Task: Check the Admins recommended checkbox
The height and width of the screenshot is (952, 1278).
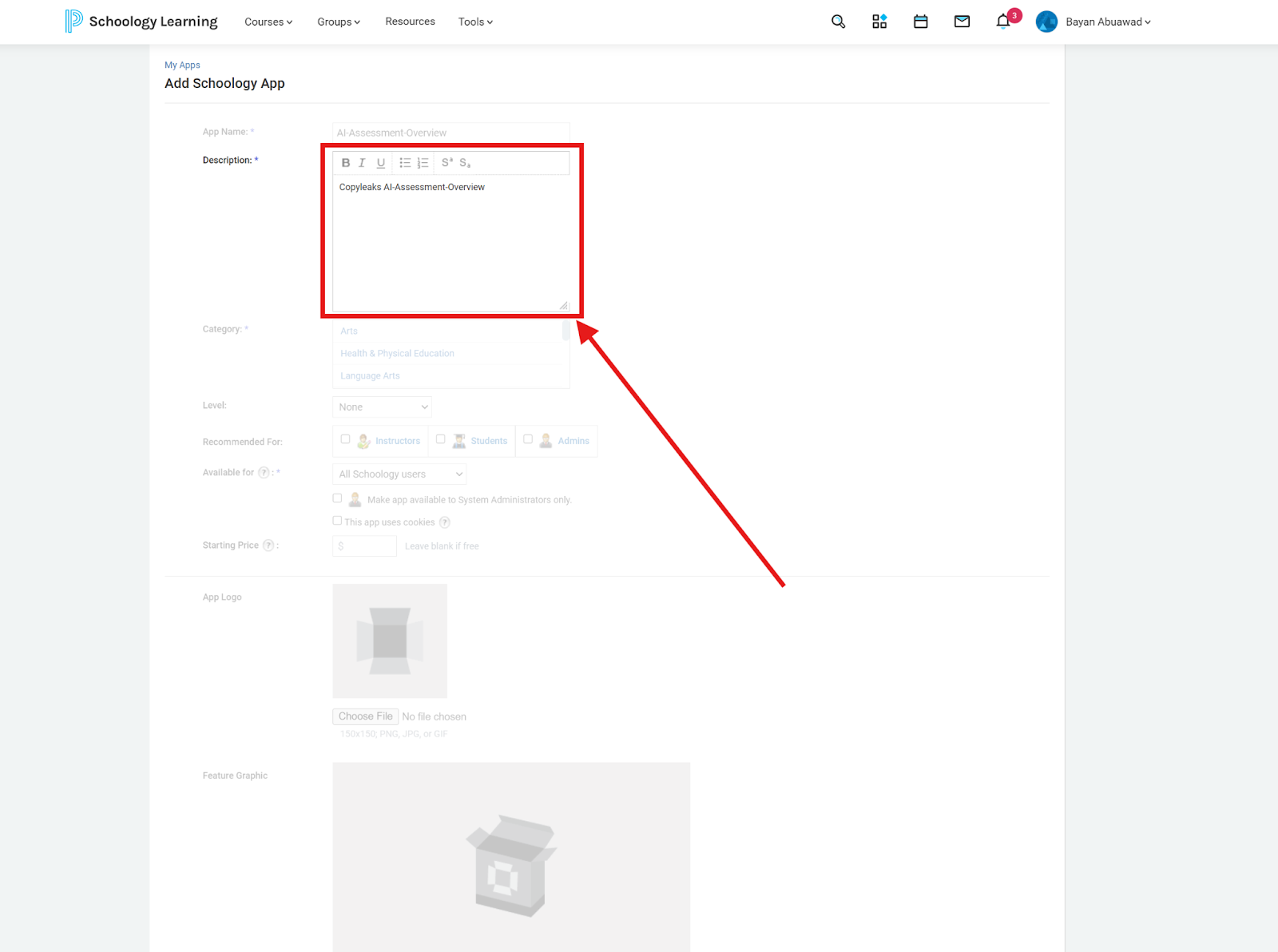Action: click(528, 439)
